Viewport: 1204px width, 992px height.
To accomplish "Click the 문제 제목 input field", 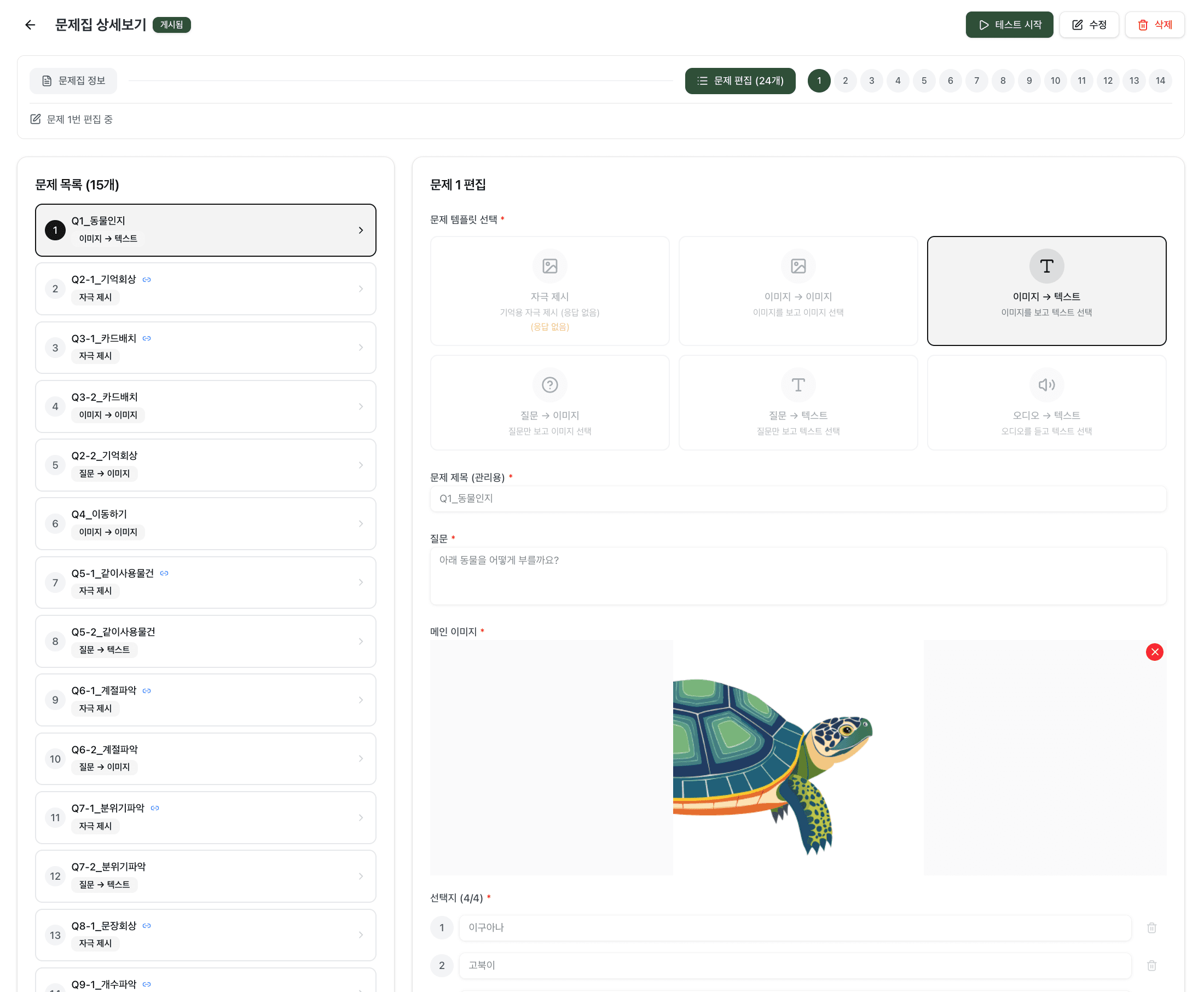I will 797,498.
